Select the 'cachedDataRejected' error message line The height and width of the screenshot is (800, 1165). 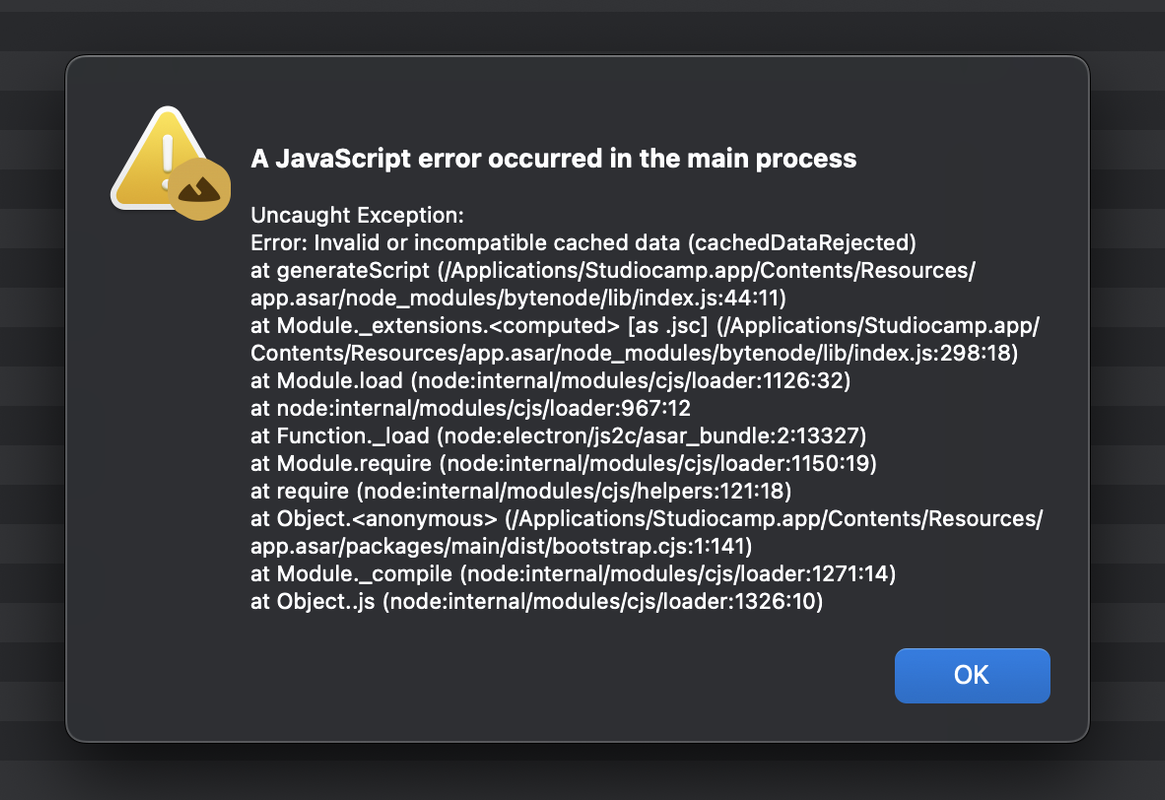click(x=583, y=243)
